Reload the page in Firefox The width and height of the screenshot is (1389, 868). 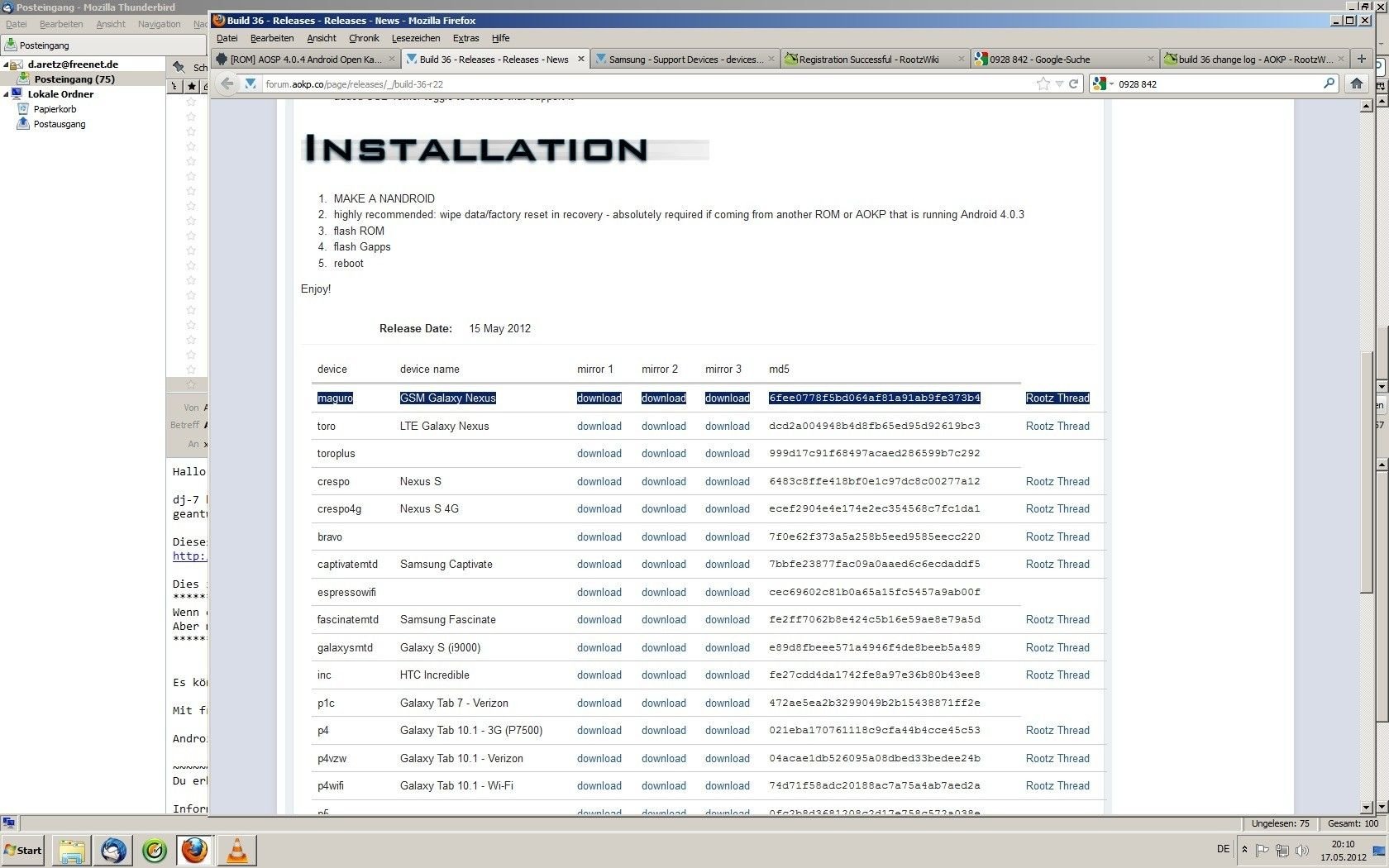[x=1073, y=83]
